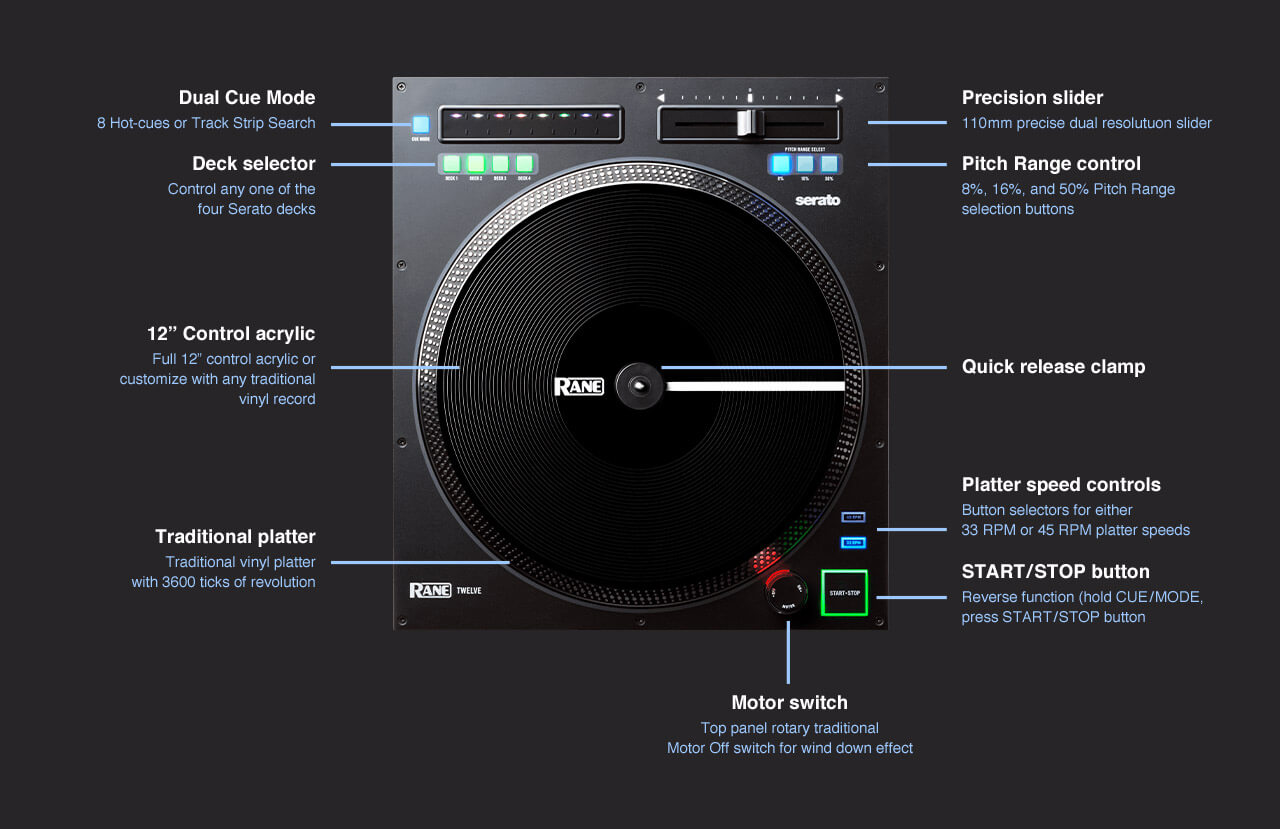1280x829 pixels.
Task: Select the Deck 1 button
Action: coord(451,163)
